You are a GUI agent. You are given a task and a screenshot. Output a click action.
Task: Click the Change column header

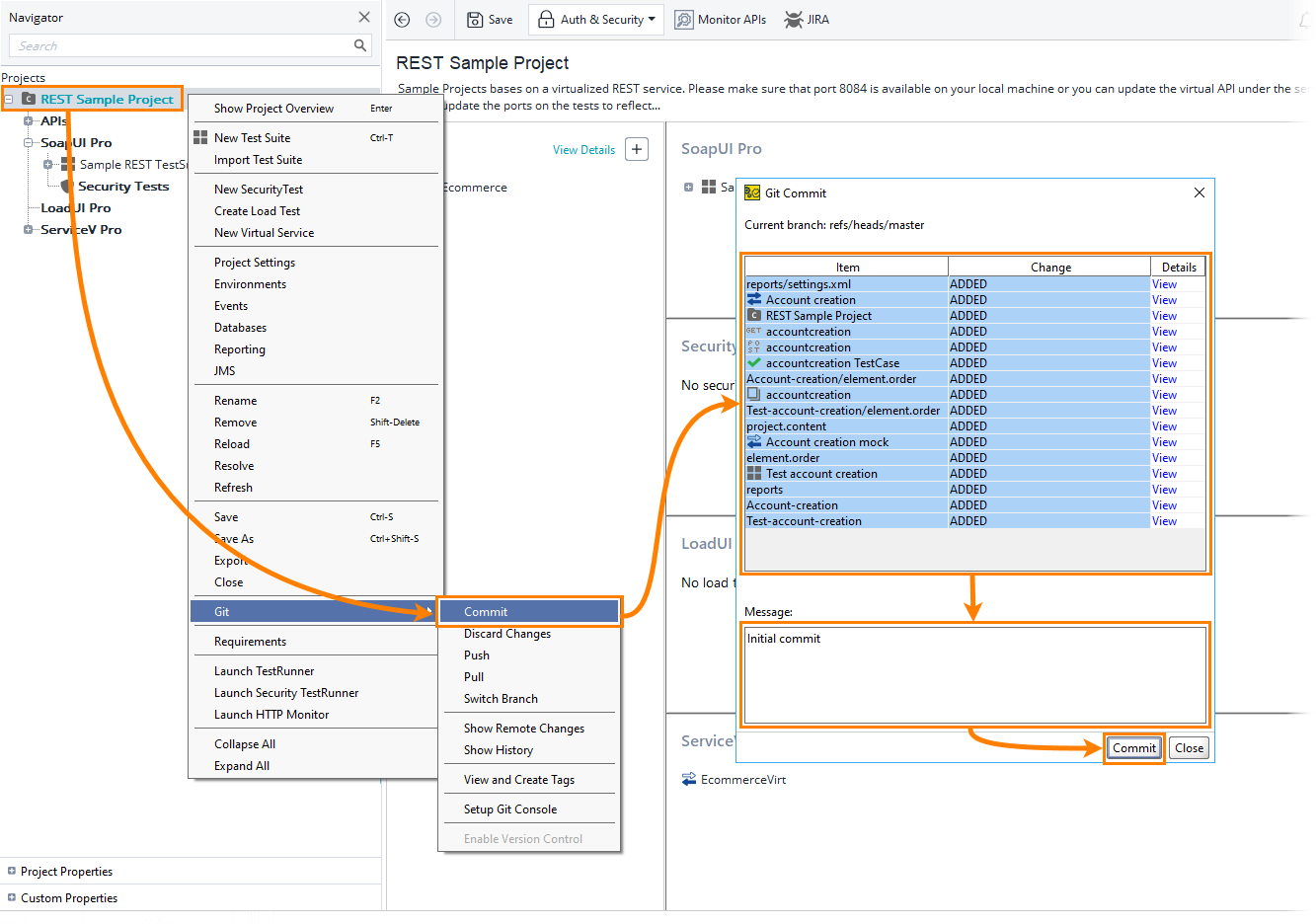(x=1050, y=268)
